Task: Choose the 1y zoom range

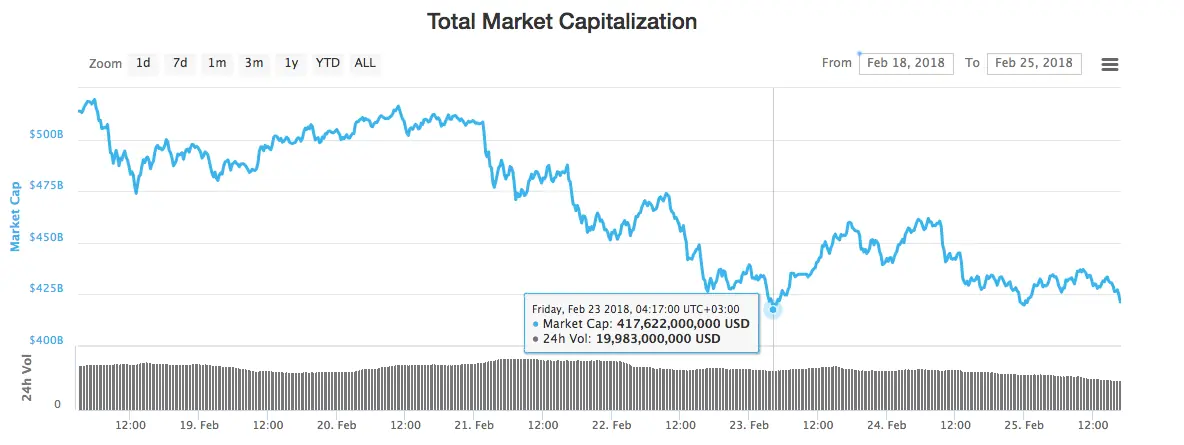Action: pyautogui.click(x=291, y=63)
